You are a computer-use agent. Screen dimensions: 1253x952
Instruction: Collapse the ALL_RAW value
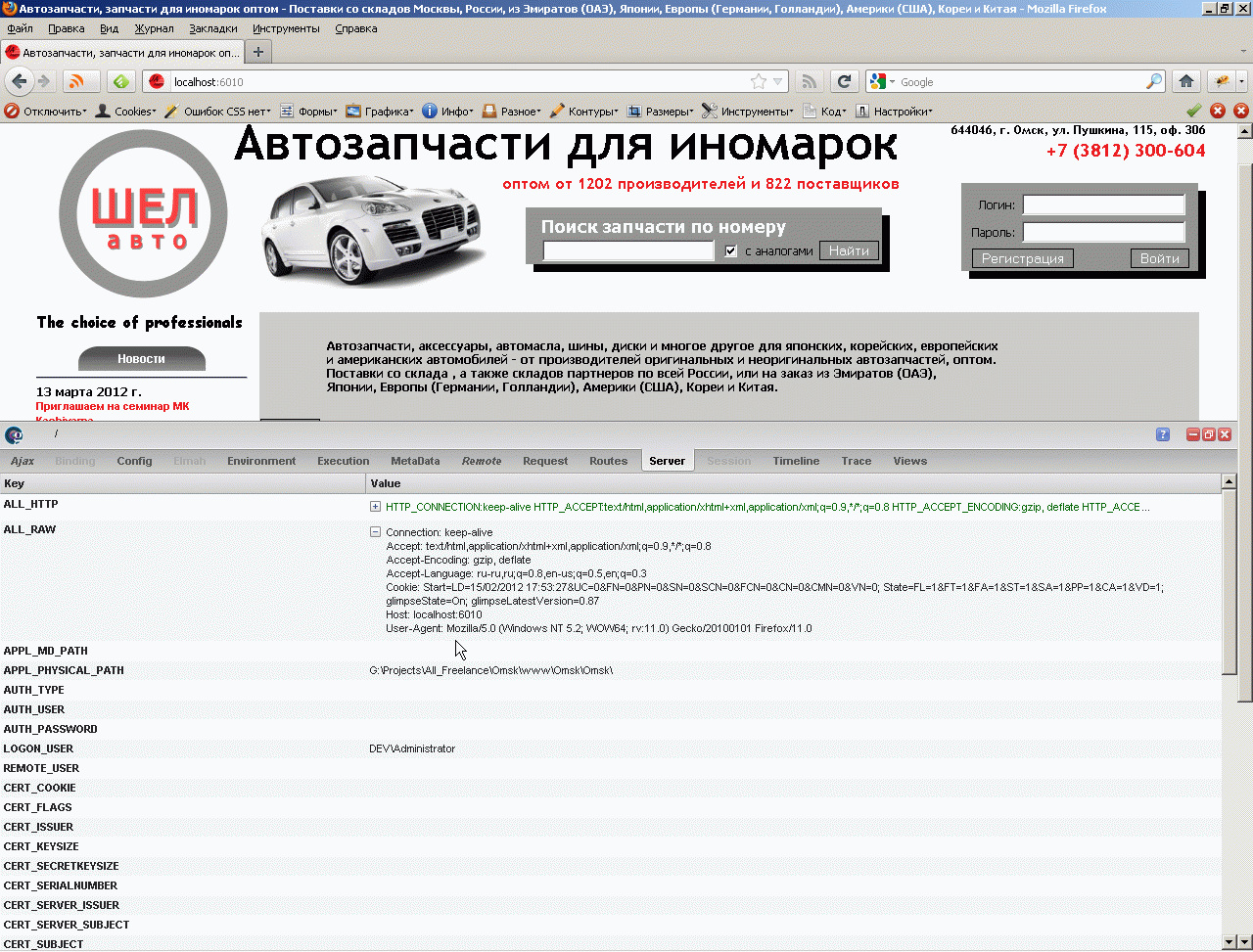(375, 532)
